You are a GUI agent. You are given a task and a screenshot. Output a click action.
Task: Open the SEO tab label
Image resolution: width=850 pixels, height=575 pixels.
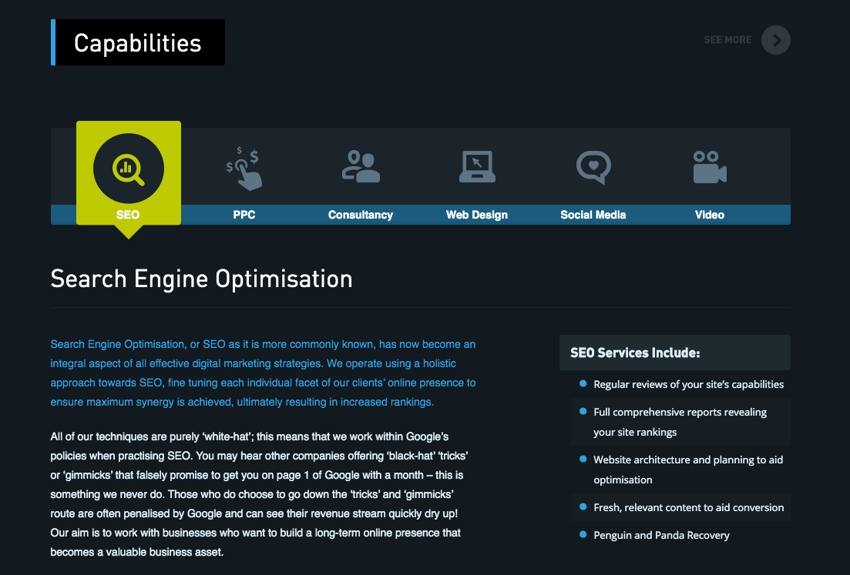[x=128, y=215]
